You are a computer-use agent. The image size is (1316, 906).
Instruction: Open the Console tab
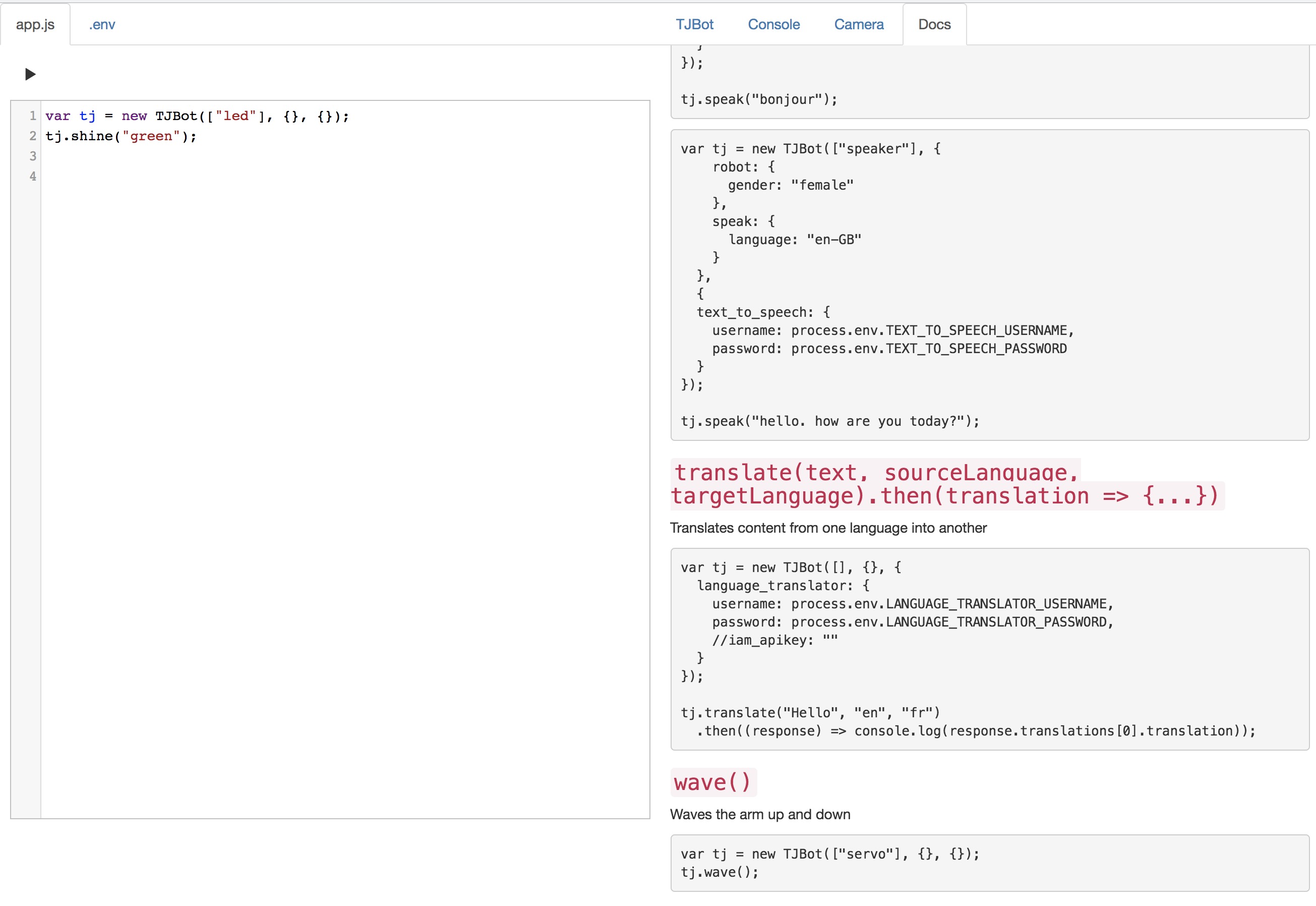pos(773,24)
